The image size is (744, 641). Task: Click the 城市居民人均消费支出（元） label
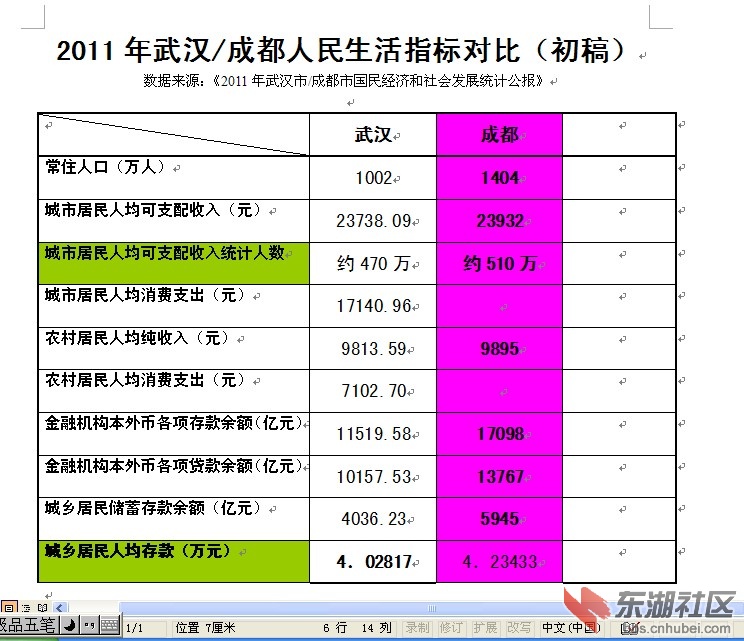tap(145, 295)
